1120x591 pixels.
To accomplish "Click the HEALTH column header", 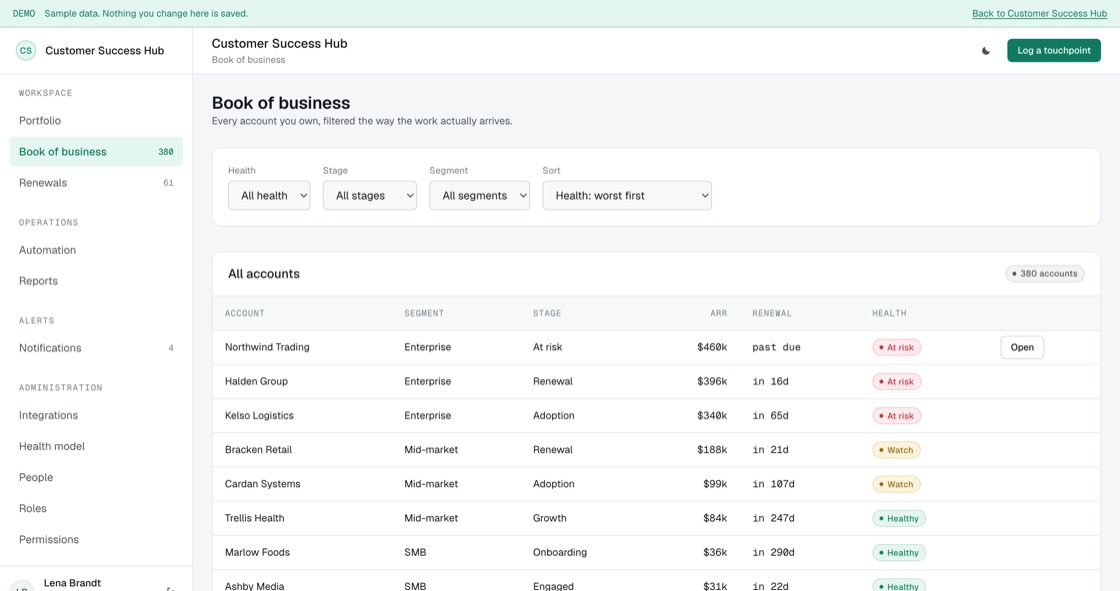I will coord(889,314).
